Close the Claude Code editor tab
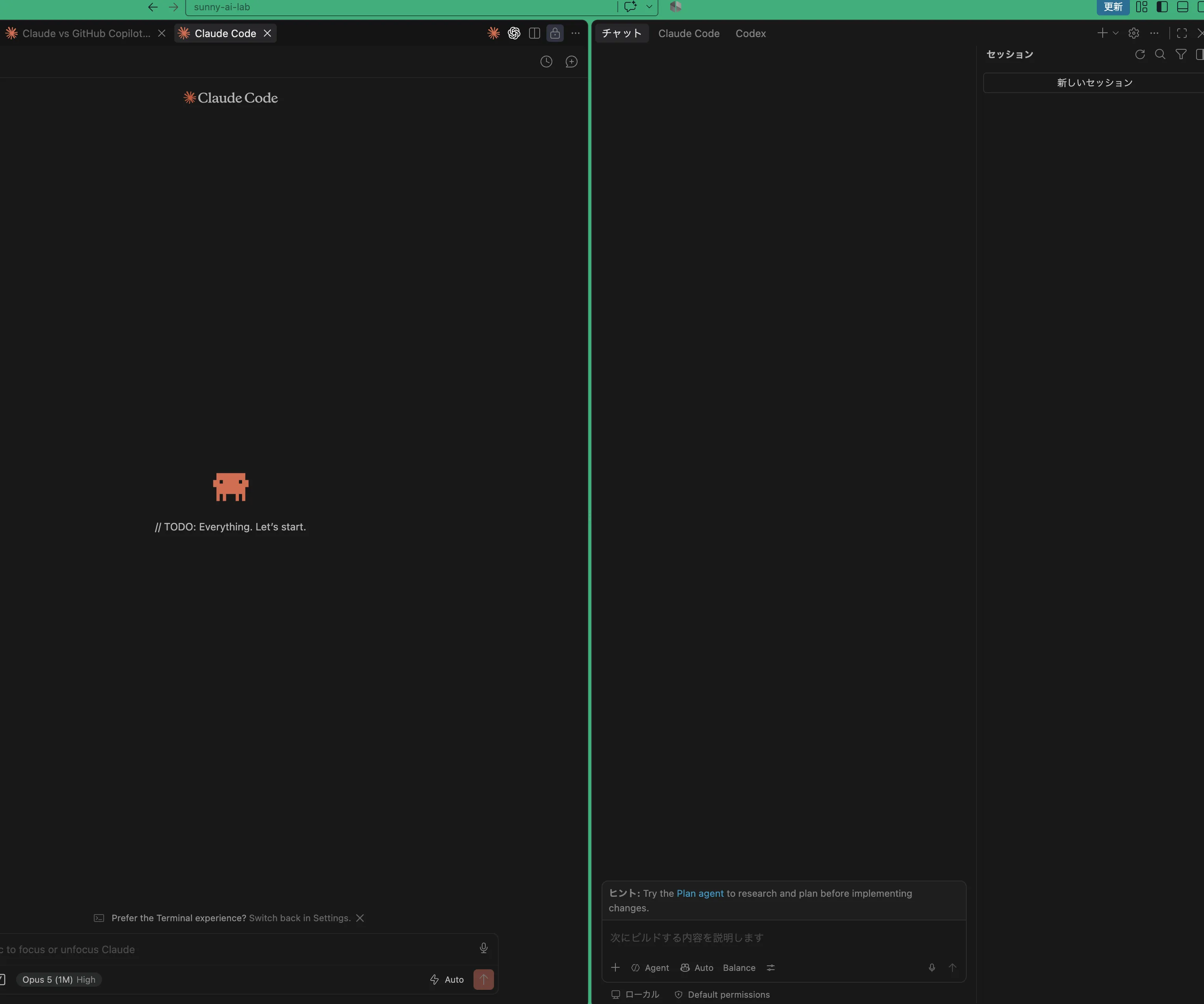1204x1004 pixels. pyautogui.click(x=267, y=33)
